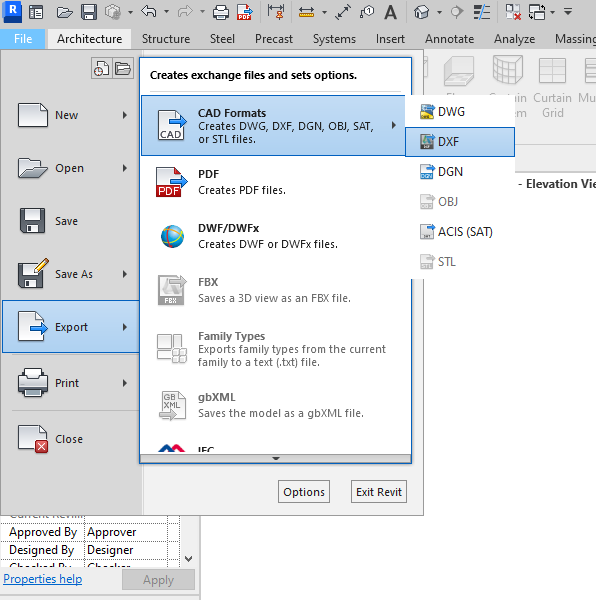
Task: Choose DGN from CAD Formats submenu
Action: 460,172
